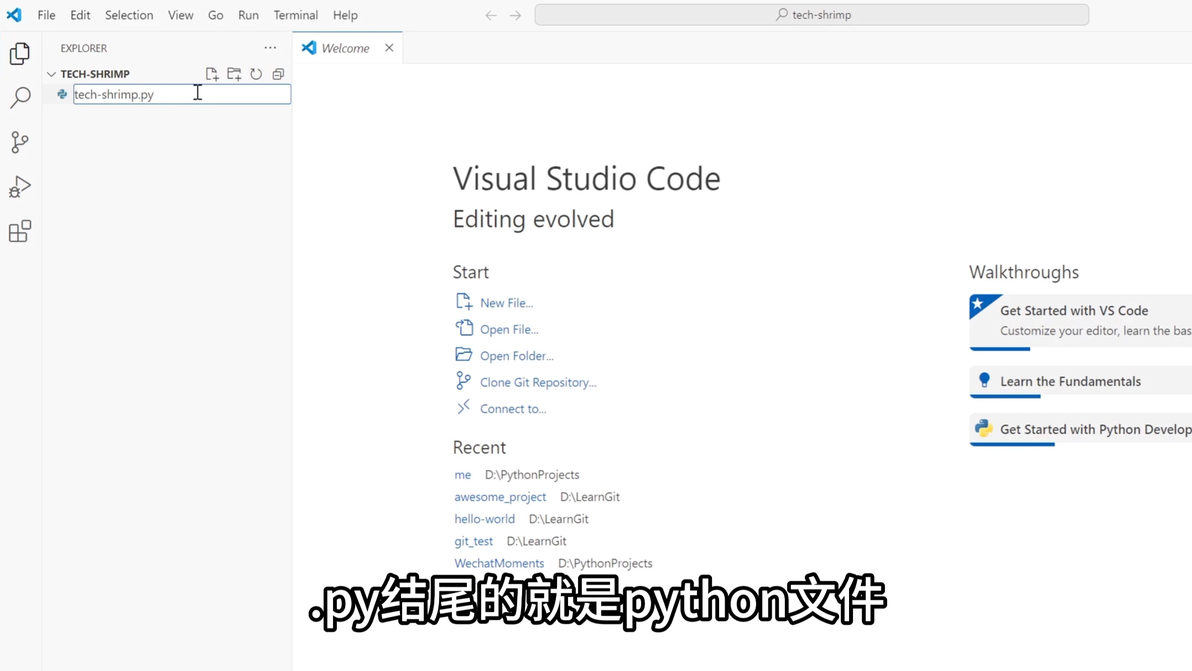Collapse all folders in Explorer

(278, 74)
